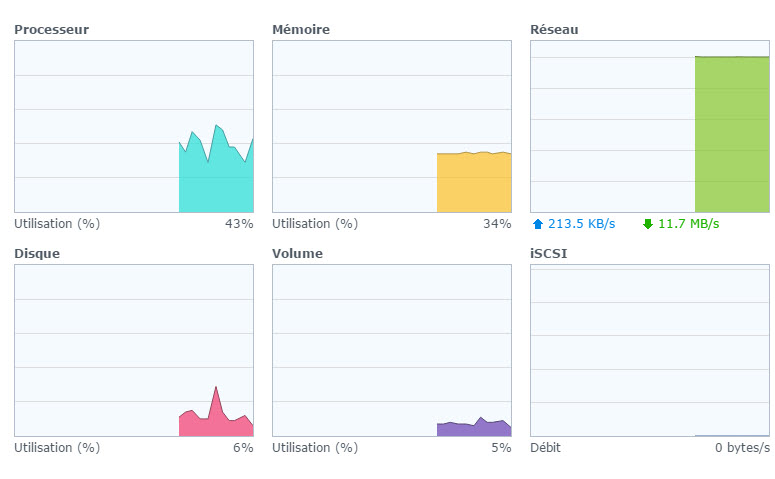Click the Volume panel title

coord(298,254)
